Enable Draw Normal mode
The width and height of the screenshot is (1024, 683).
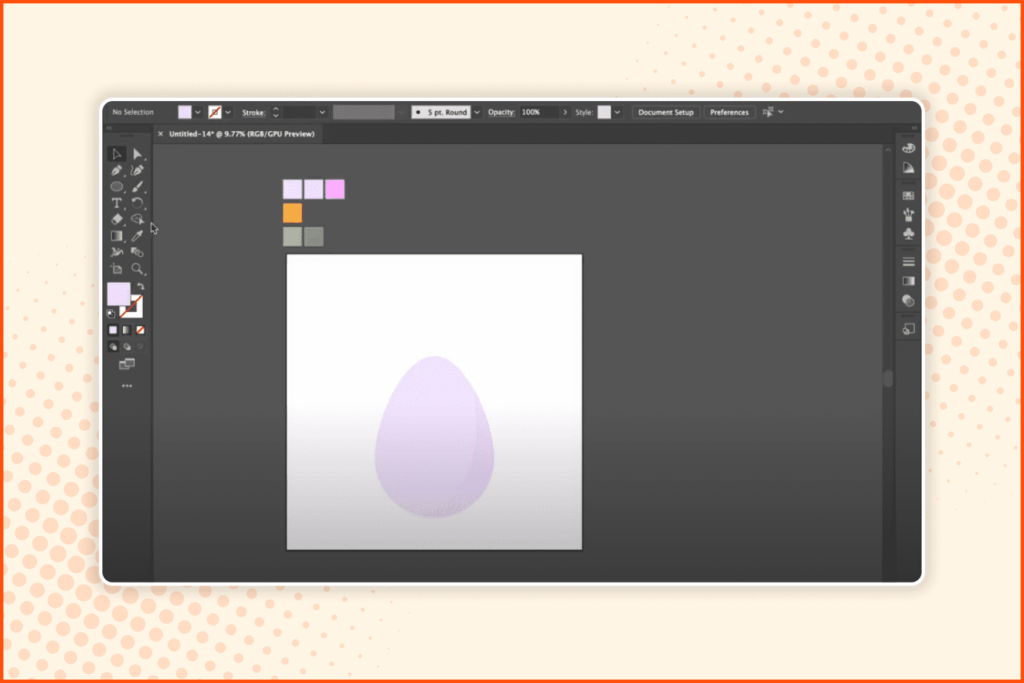pos(113,347)
